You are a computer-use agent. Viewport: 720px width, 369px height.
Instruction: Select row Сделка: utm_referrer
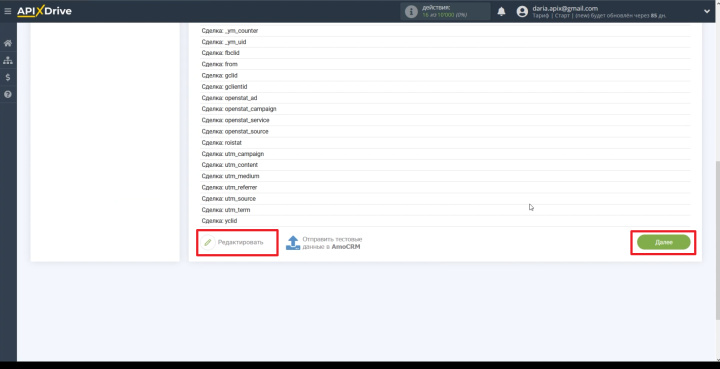pos(445,187)
